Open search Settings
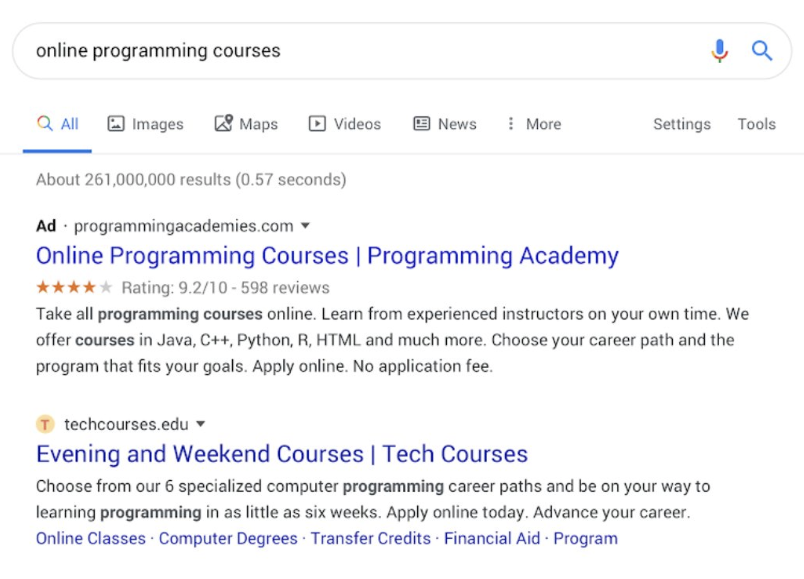The width and height of the screenshot is (804, 579). pos(681,124)
